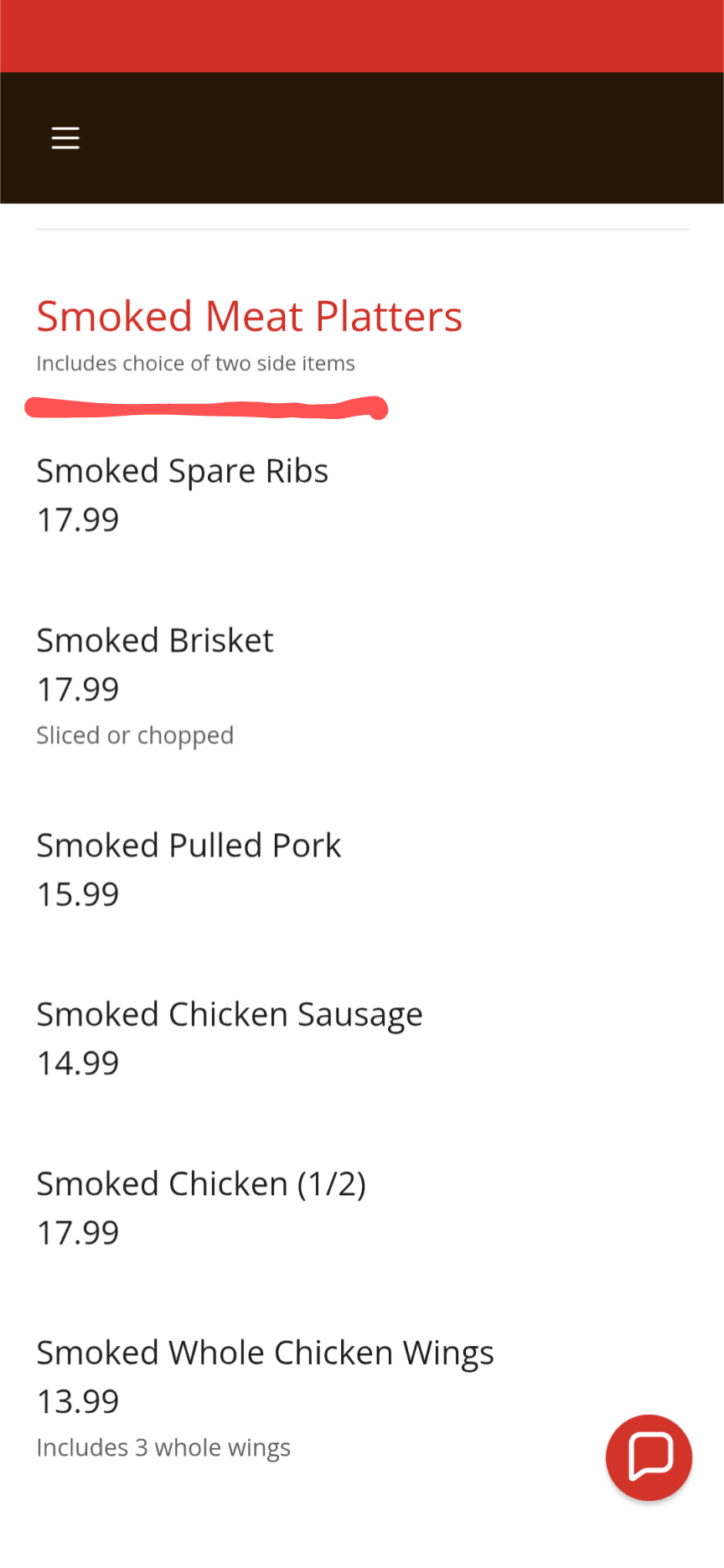Choose the Smoked Chicken Sausage item

(230, 1014)
